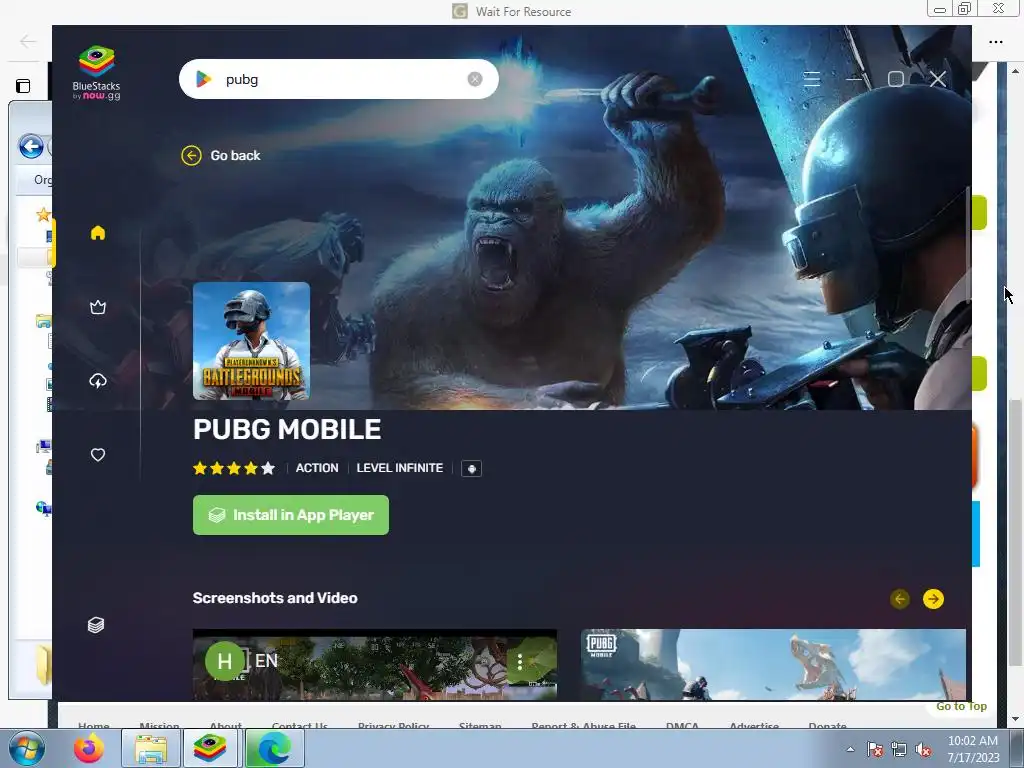Image resolution: width=1024 pixels, height=768 pixels.
Task: Open the network tray icon
Action: 899,749
